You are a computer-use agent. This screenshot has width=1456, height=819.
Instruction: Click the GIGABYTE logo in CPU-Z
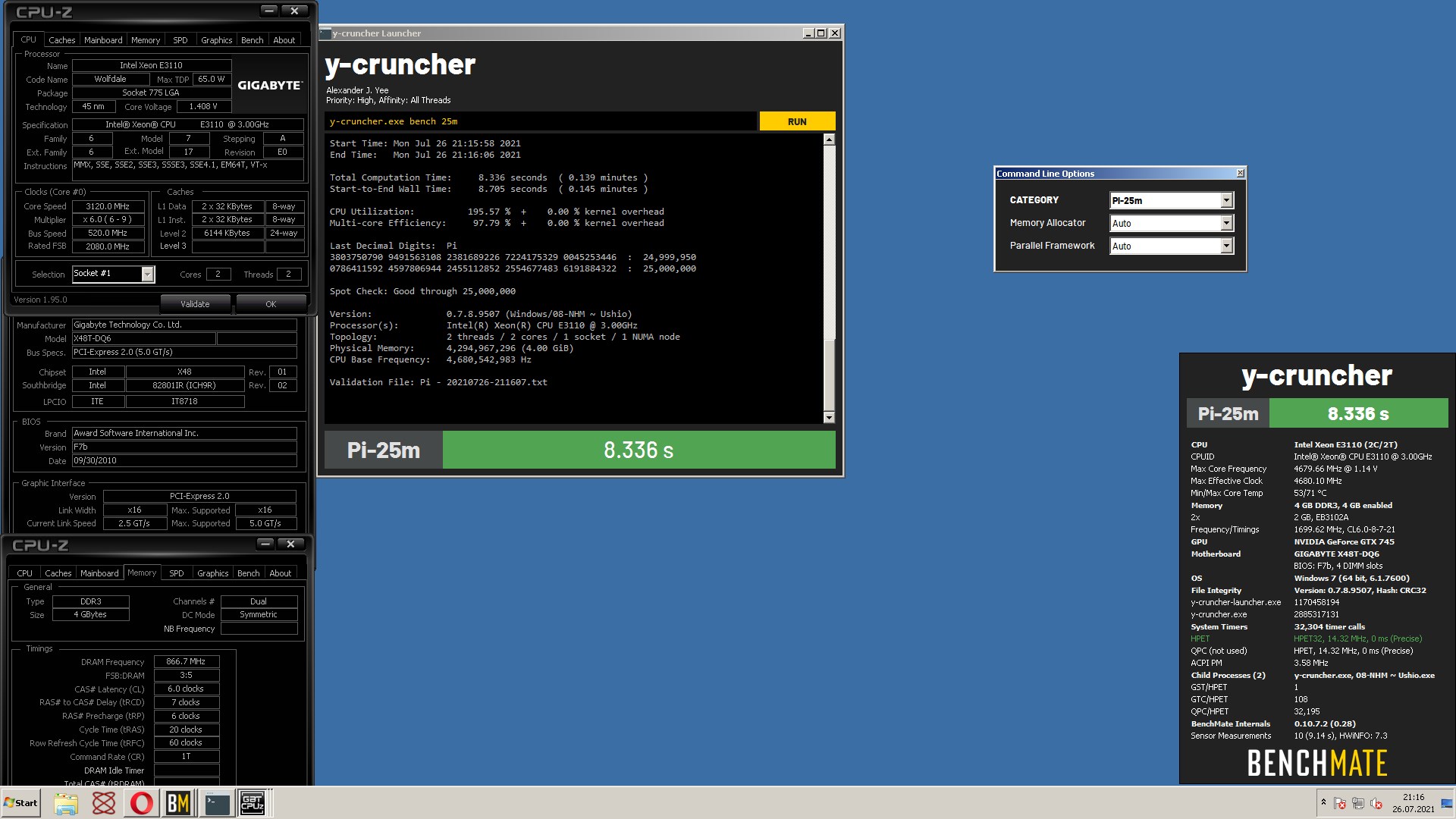pyautogui.click(x=270, y=85)
